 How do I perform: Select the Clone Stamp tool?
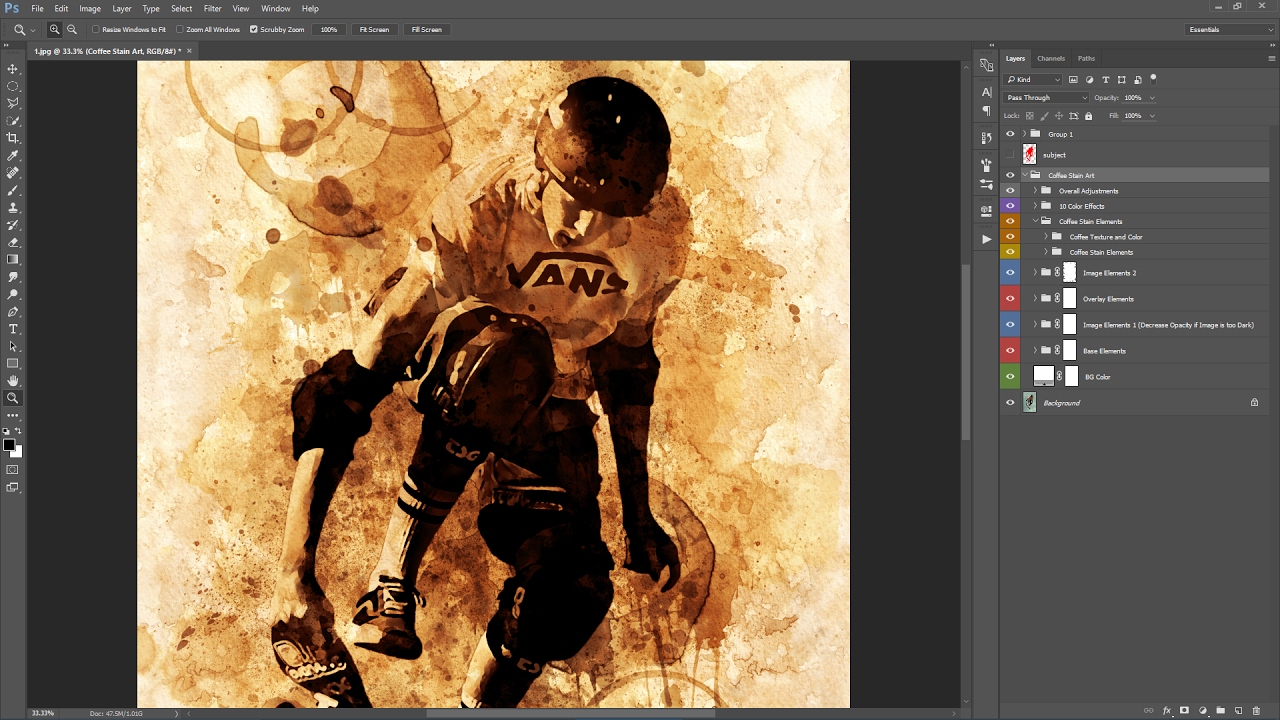(13, 208)
